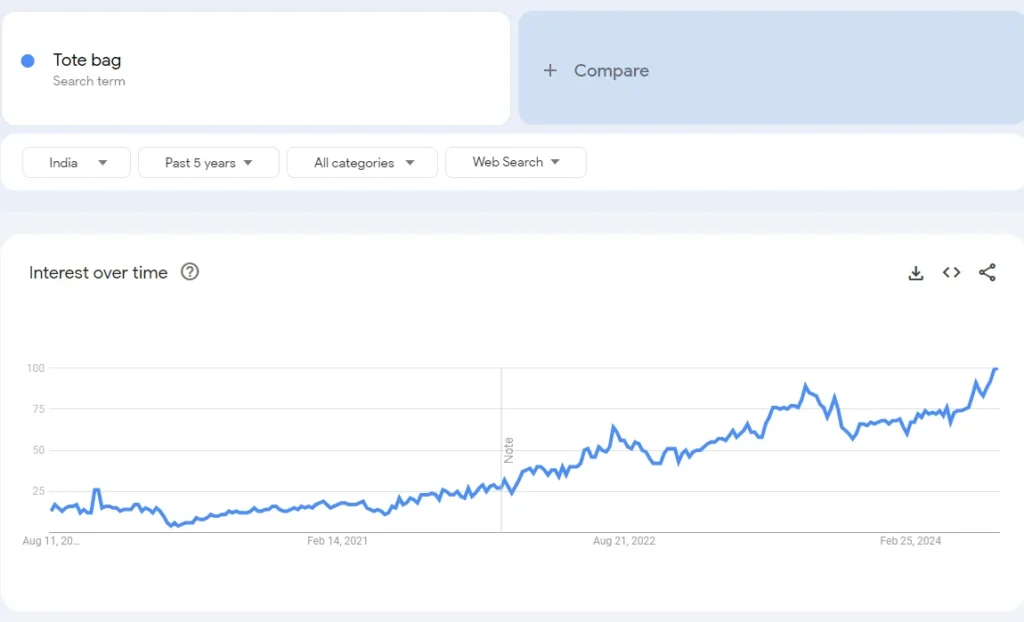Image resolution: width=1024 pixels, height=622 pixels.
Task: Click the chart peak reaching 100
Action: coord(995,368)
